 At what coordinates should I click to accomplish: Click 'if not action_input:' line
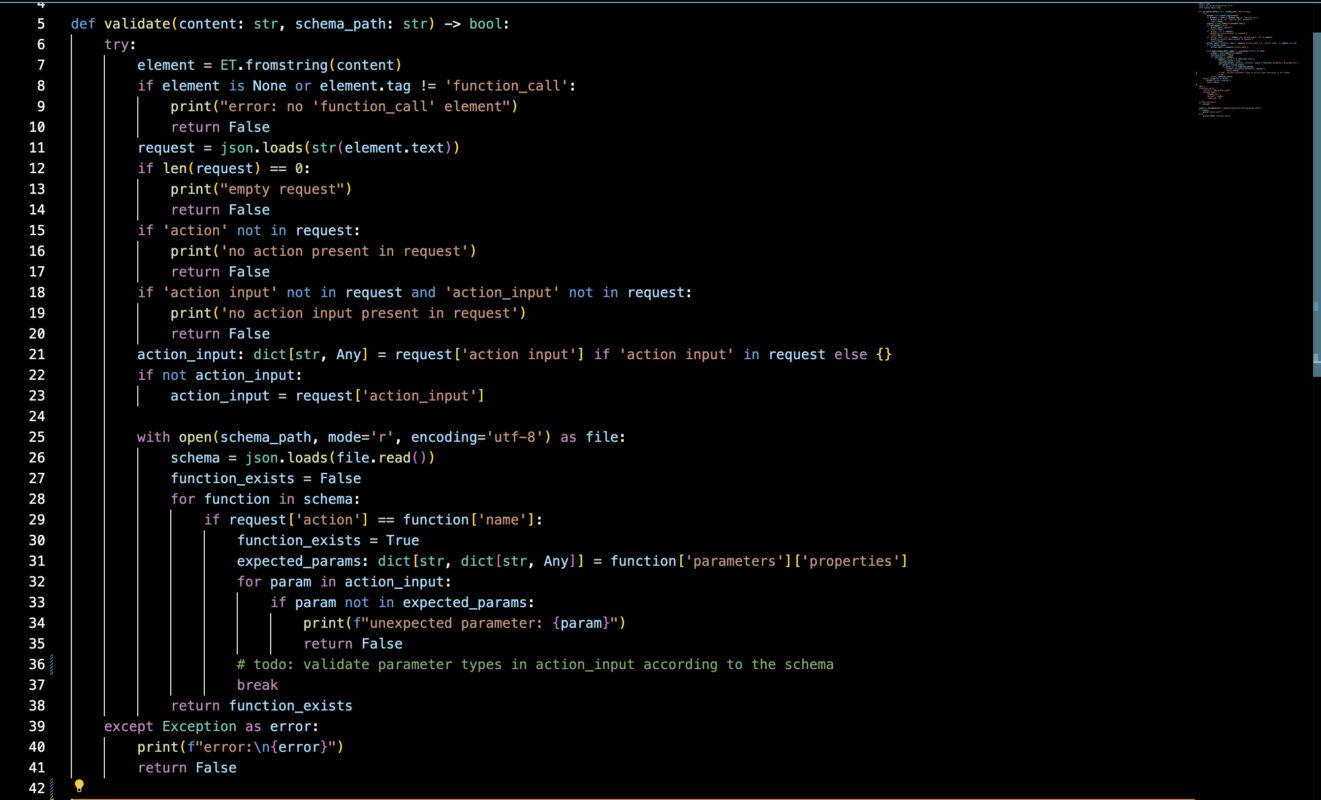(x=219, y=375)
